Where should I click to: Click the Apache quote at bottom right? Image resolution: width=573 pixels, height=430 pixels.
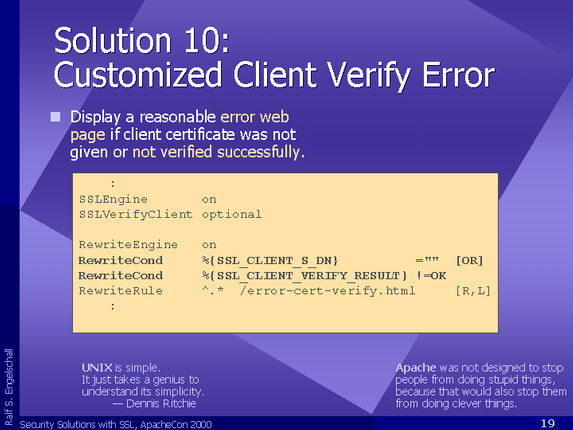click(481, 385)
